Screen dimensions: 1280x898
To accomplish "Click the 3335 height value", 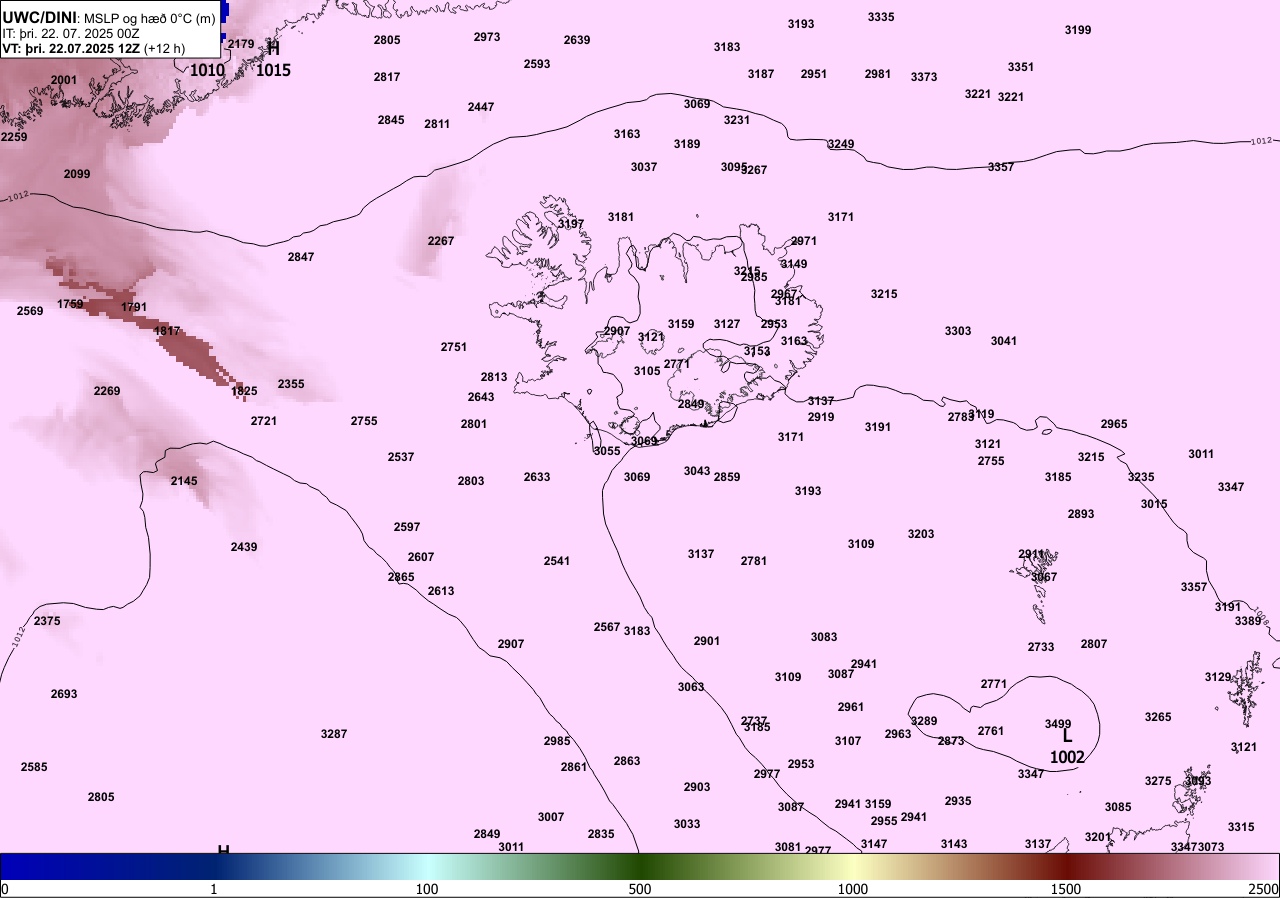I will (x=881, y=17).
